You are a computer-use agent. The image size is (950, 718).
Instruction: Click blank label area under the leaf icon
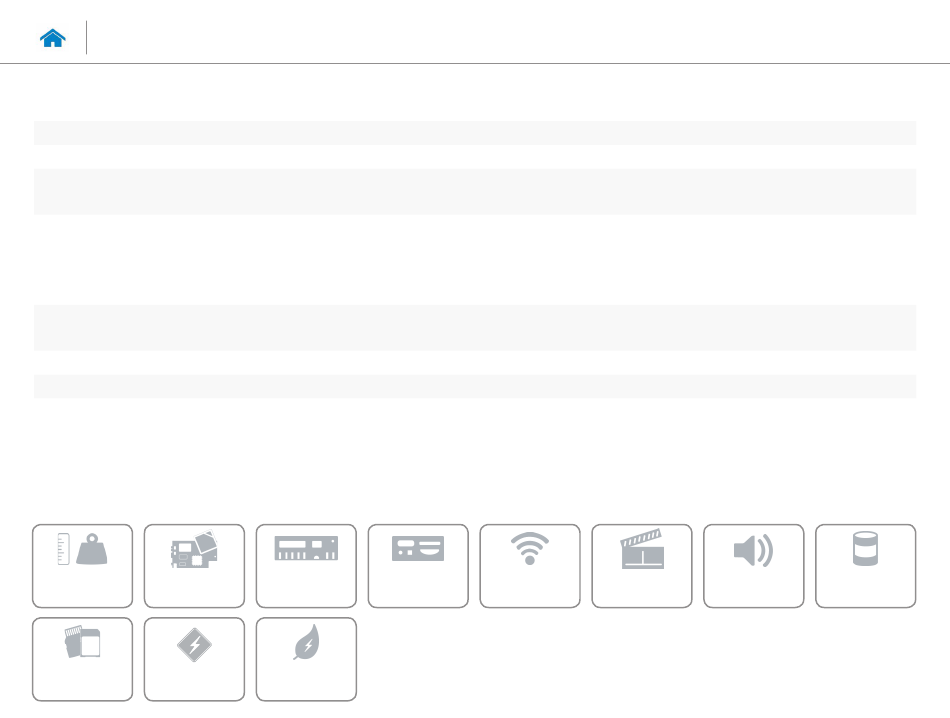click(x=306, y=682)
